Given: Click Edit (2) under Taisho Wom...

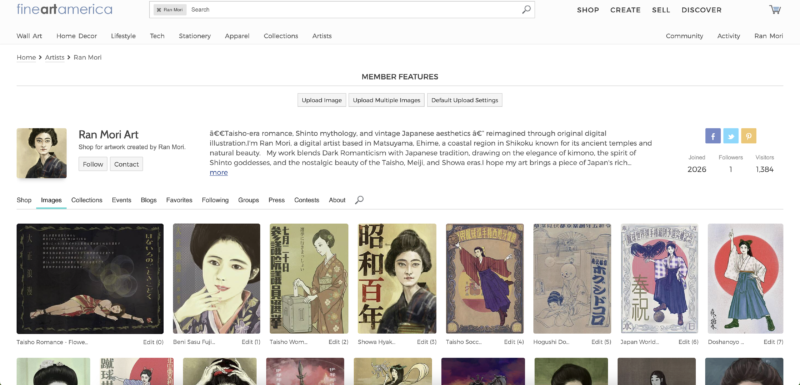Looking at the screenshot, I should click(338, 342).
